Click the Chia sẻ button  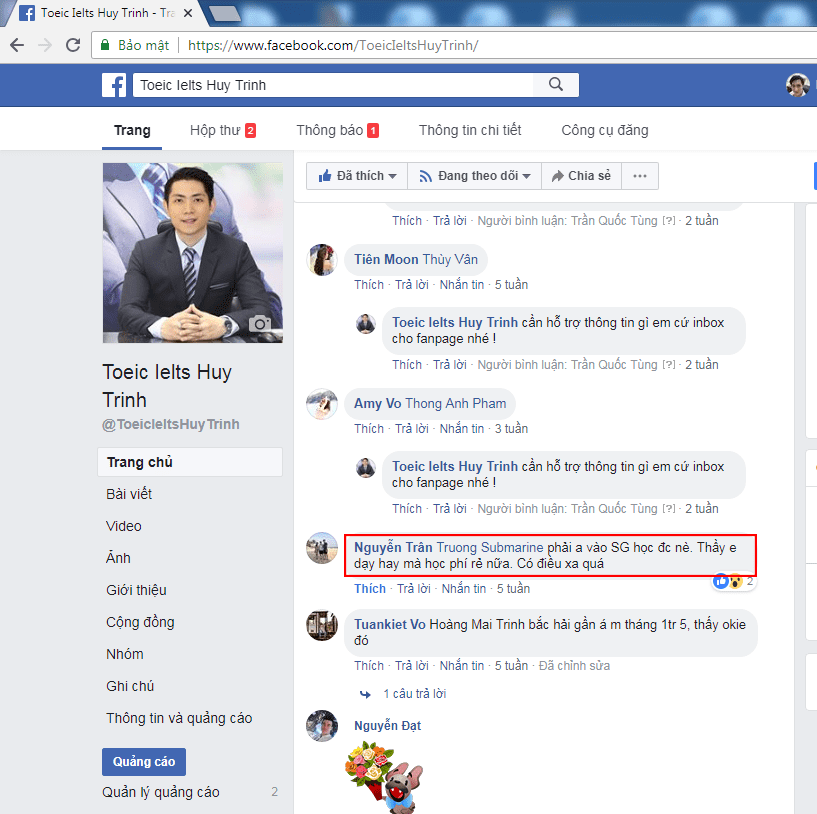point(581,176)
